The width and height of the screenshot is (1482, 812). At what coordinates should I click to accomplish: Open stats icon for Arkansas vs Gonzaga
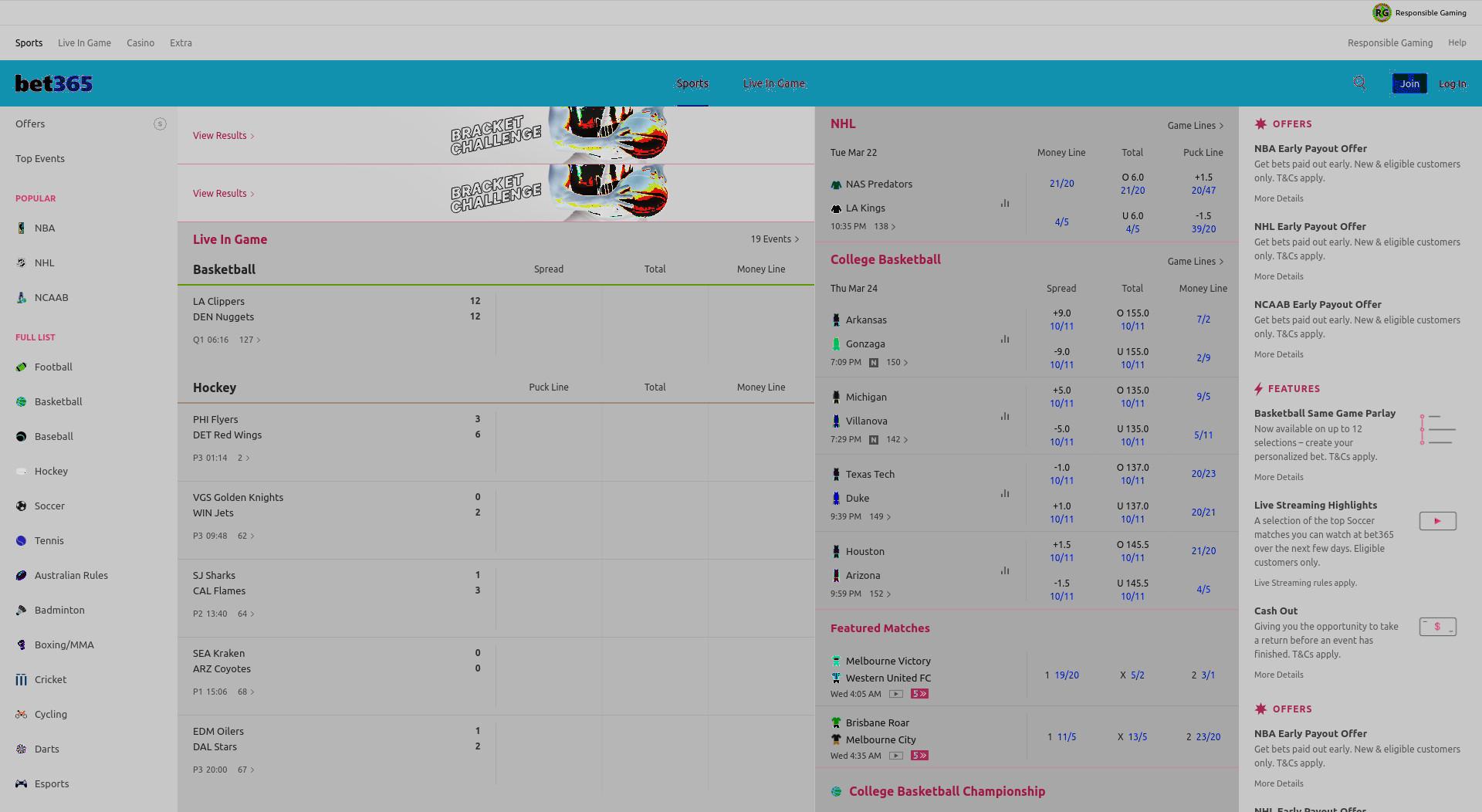coord(1005,339)
